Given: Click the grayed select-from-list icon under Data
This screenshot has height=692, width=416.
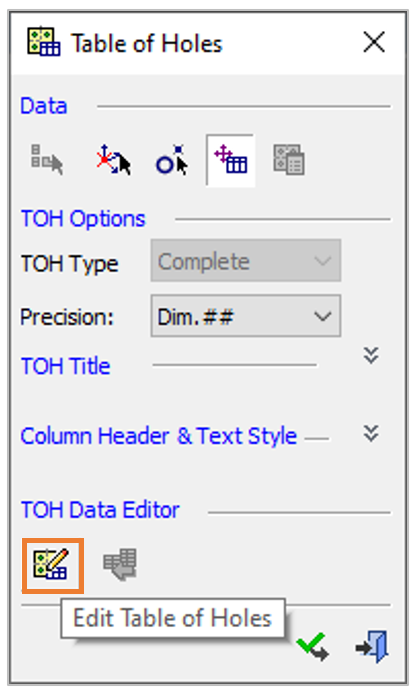Looking at the screenshot, I should point(47,159).
